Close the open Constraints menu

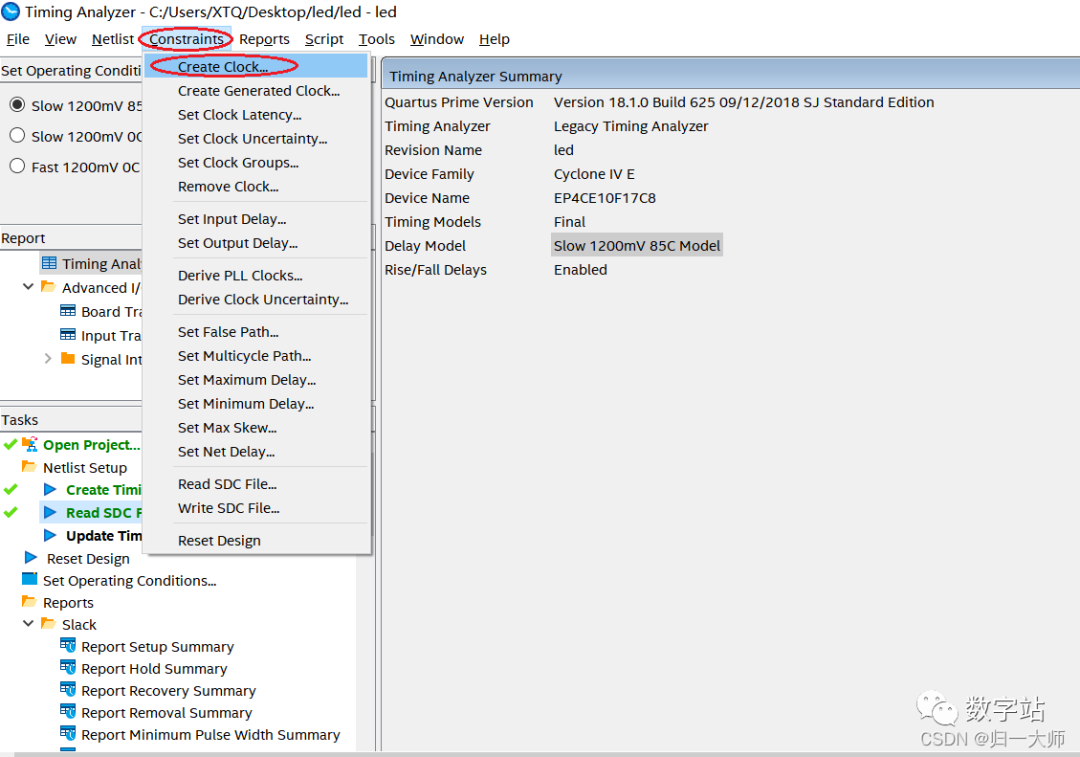(x=187, y=39)
